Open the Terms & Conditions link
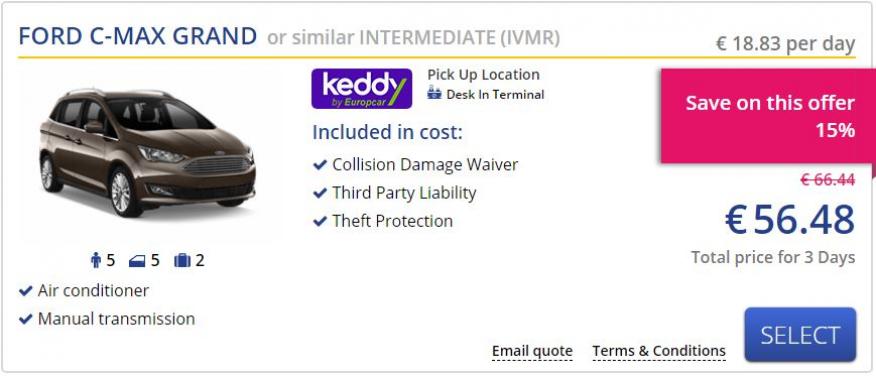The width and height of the screenshot is (876, 376). point(659,351)
